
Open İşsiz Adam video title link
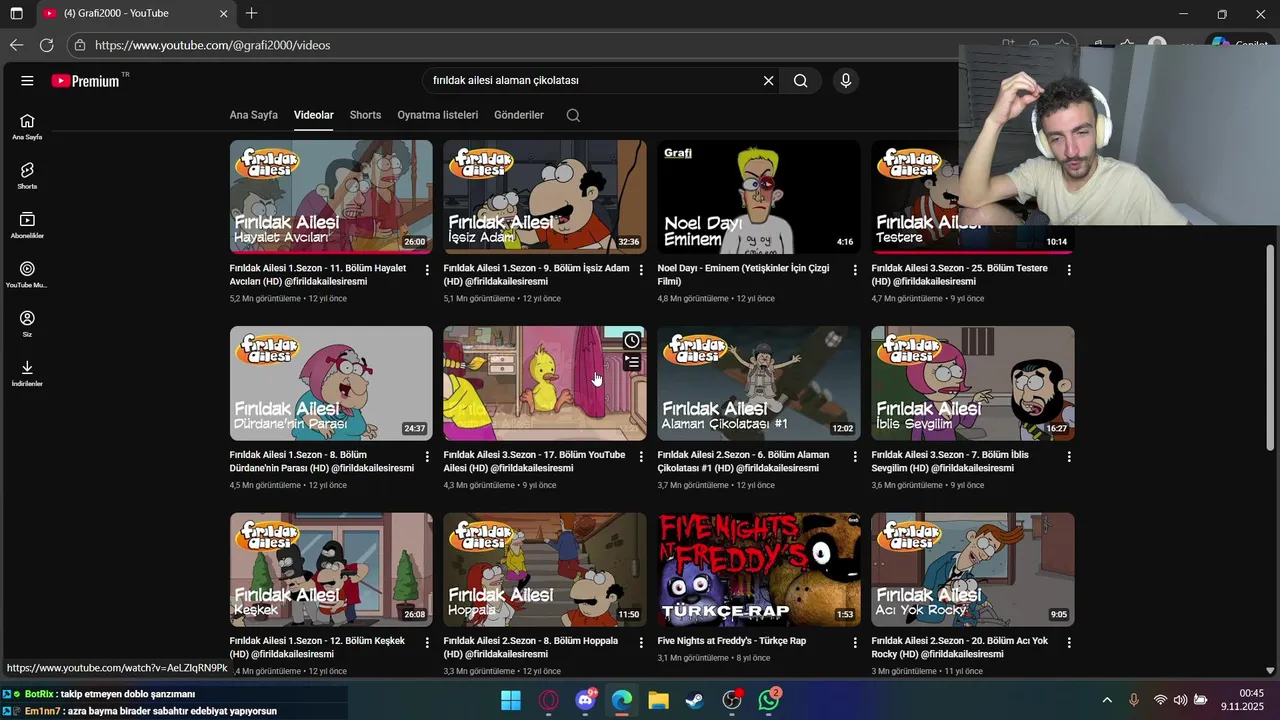point(537,275)
